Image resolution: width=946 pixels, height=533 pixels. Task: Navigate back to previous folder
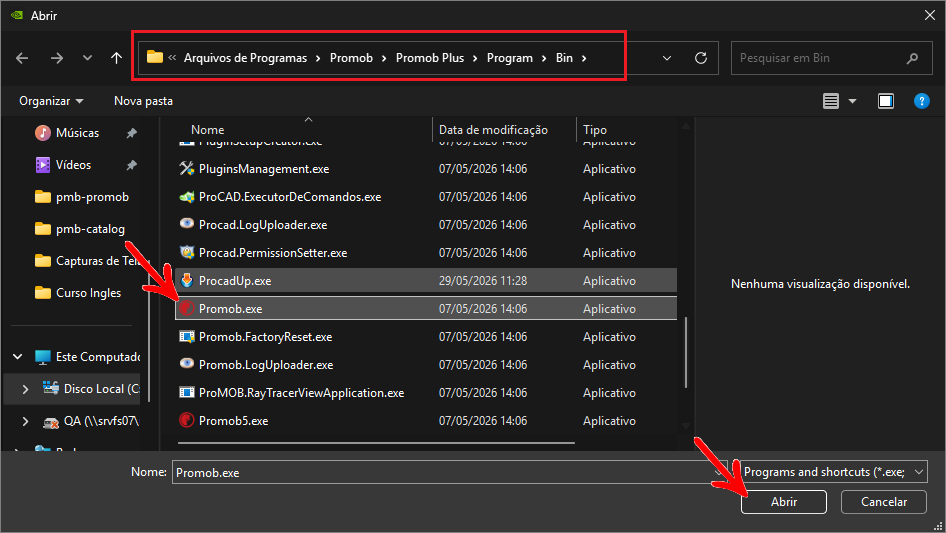(22, 58)
